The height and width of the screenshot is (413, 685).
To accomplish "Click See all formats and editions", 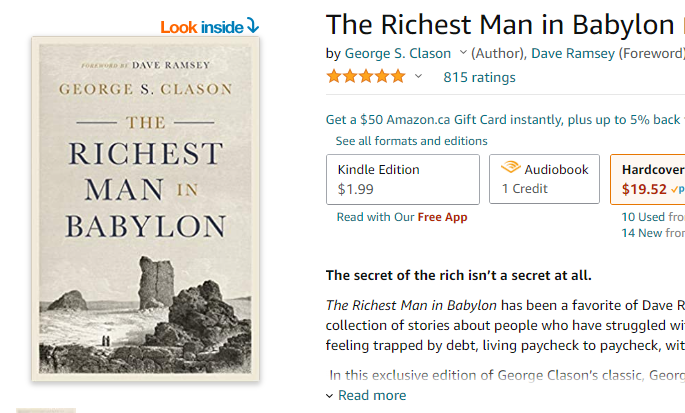I will [x=411, y=141].
